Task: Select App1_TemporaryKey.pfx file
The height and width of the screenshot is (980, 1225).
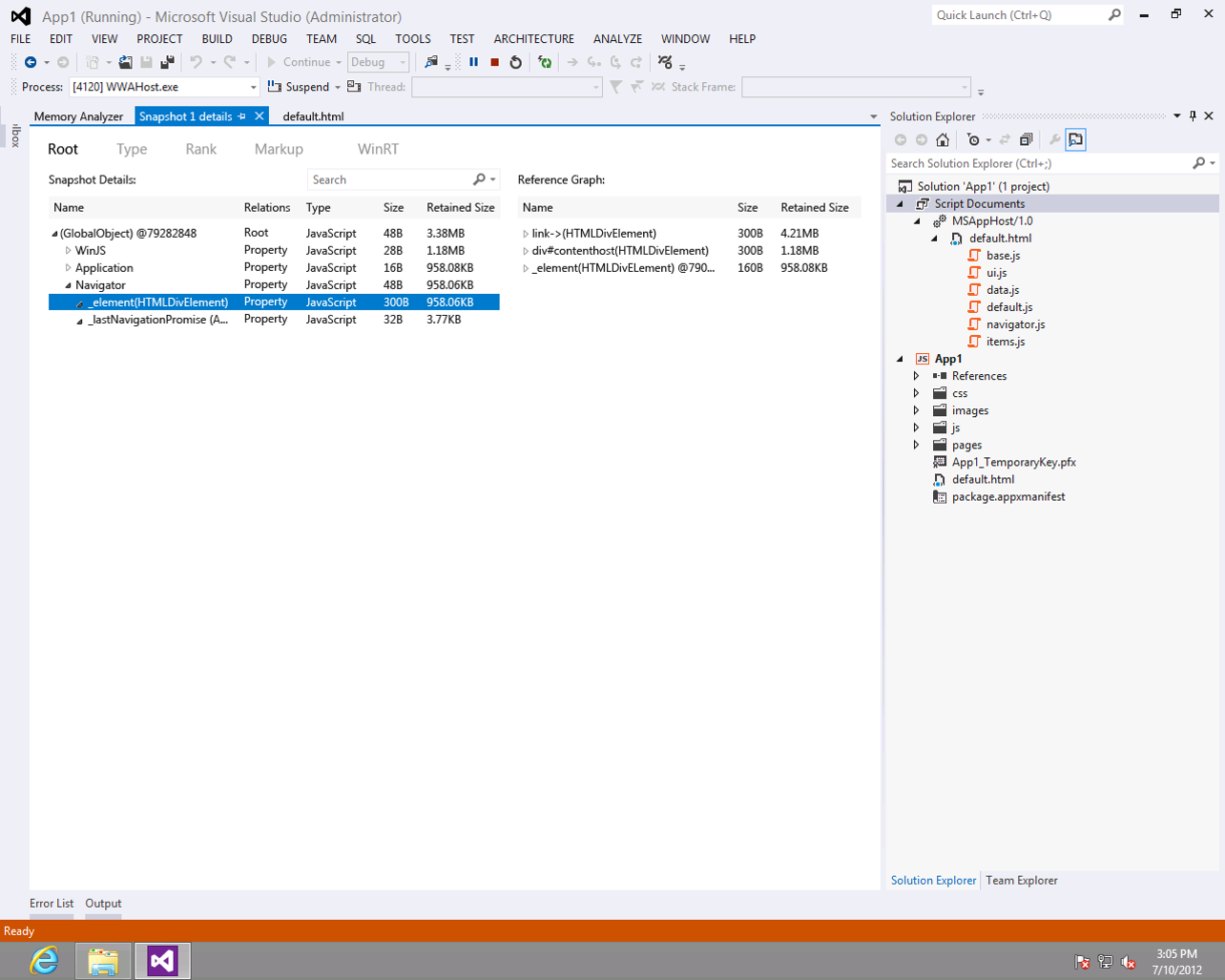Action: click(x=1013, y=462)
